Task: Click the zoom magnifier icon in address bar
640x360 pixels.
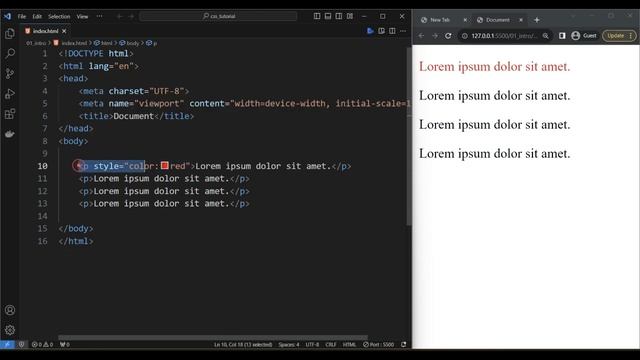Action: pyautogui.click(x=546, y=36)
